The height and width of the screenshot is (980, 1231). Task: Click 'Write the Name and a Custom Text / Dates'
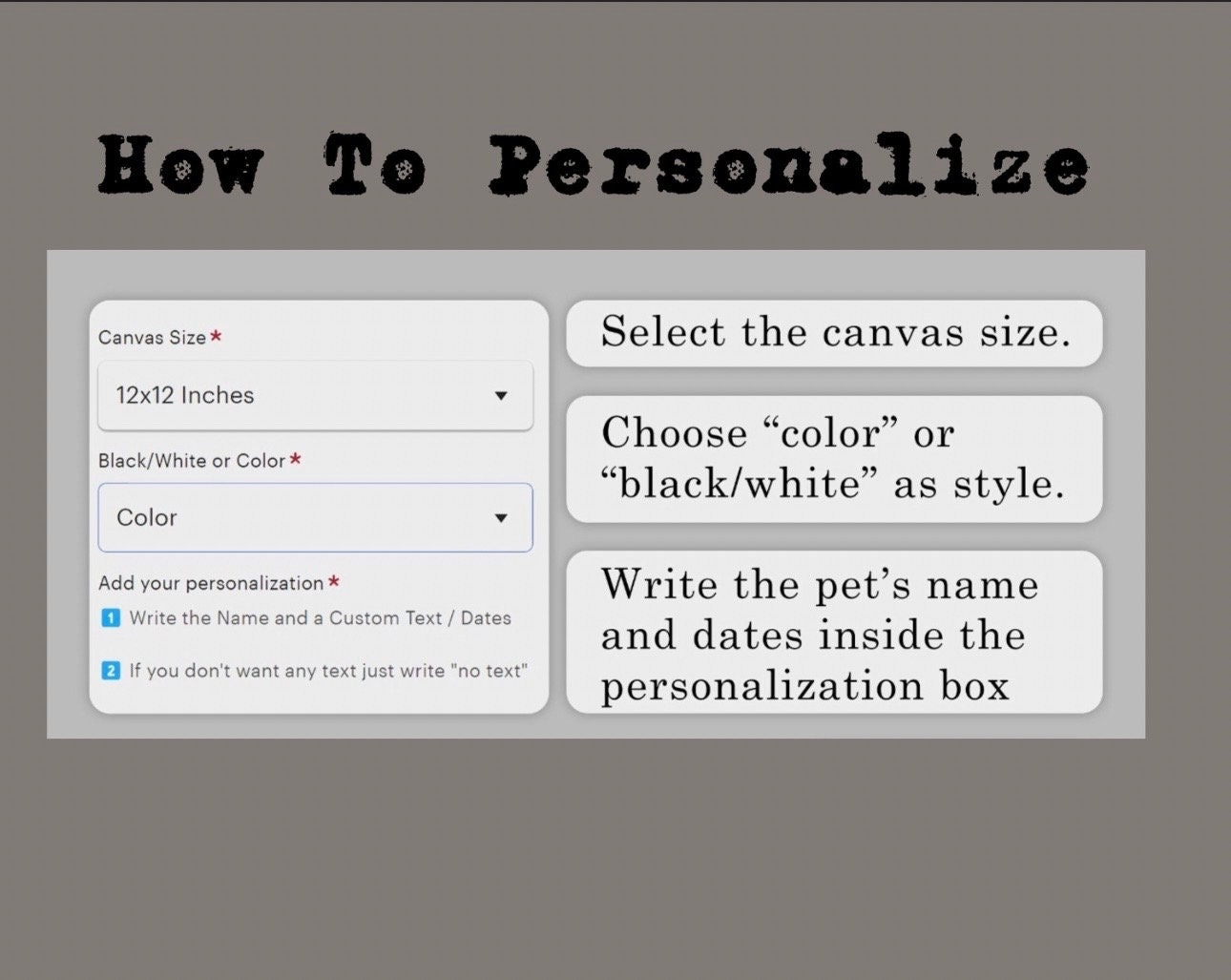pos(321,618)
